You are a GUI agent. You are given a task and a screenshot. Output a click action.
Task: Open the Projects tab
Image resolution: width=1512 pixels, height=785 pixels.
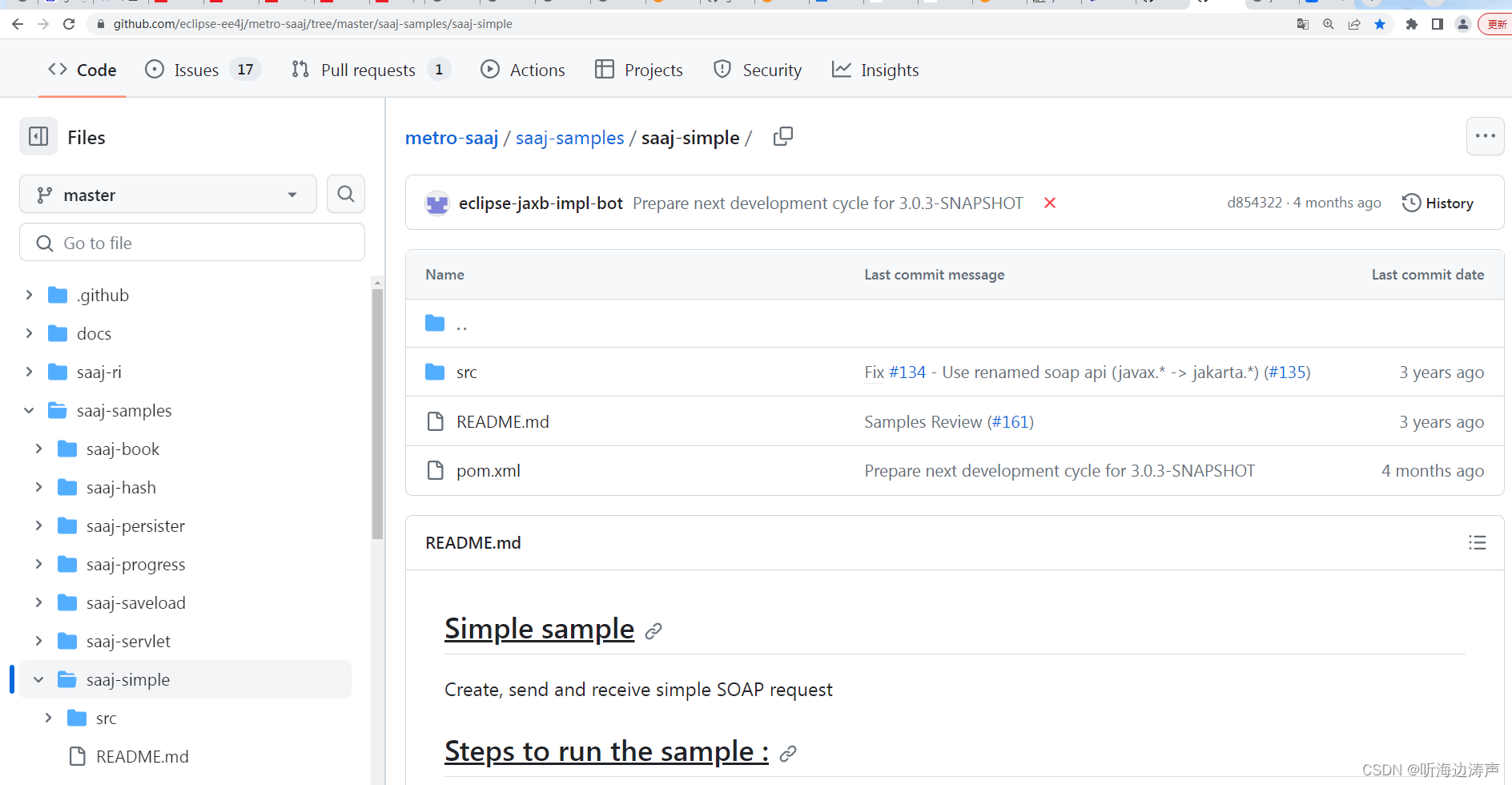639,70
